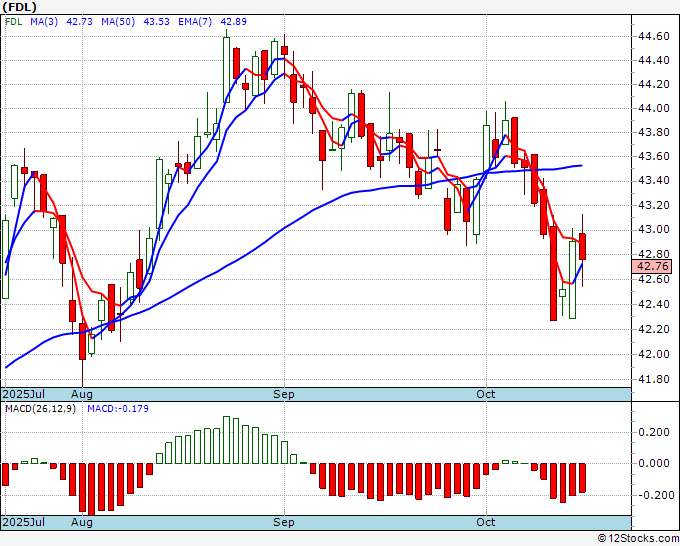Click the MA(50) value 43.53
Image resolution: width=680 pixels, height=546 pixels.
coord(156,22)
